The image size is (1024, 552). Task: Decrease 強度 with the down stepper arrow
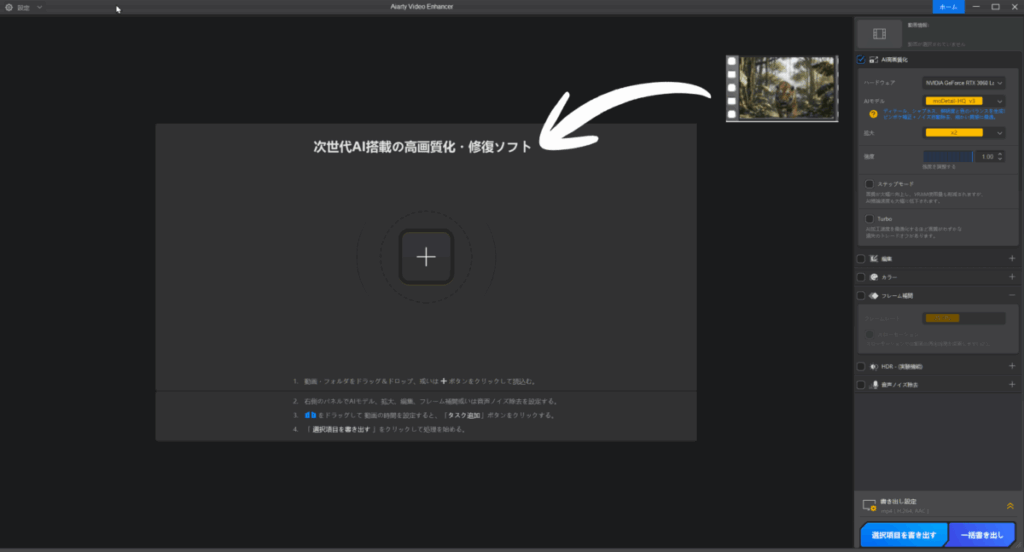pos(1000,159)
